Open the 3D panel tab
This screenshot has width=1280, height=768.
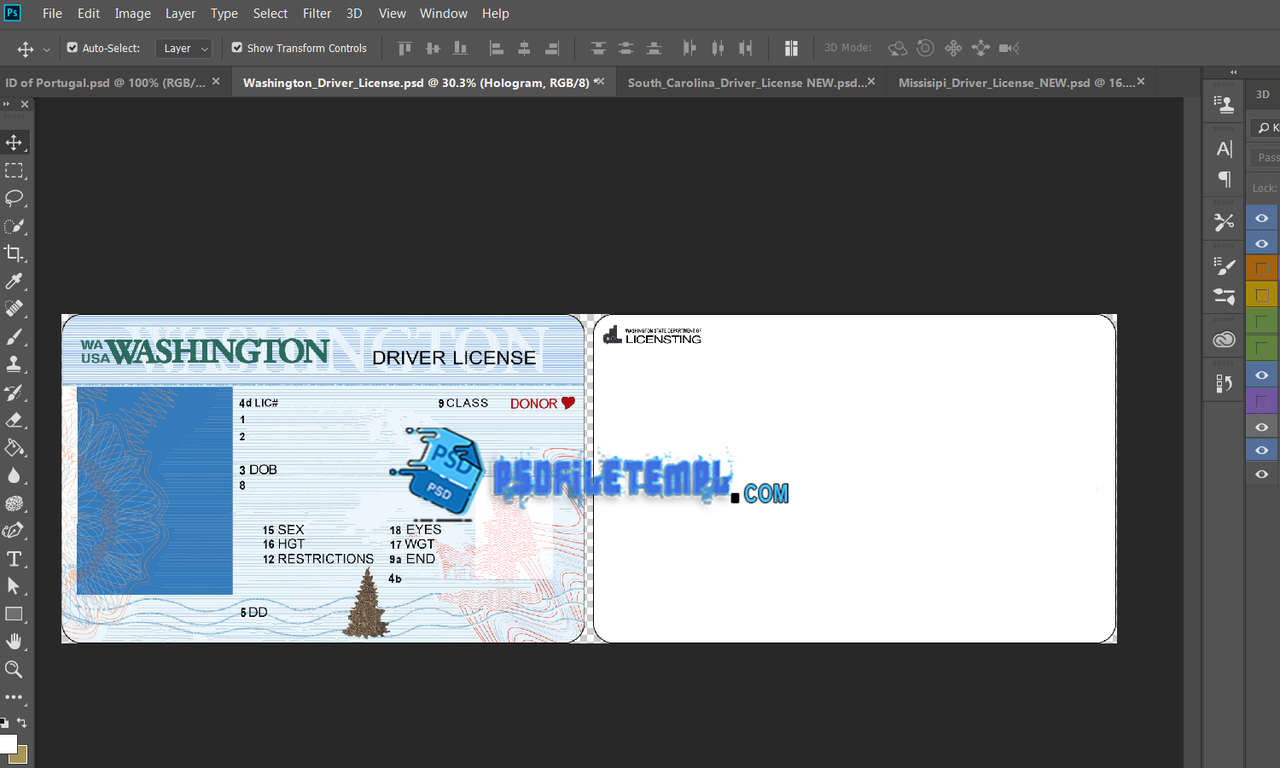(1262, 94)
